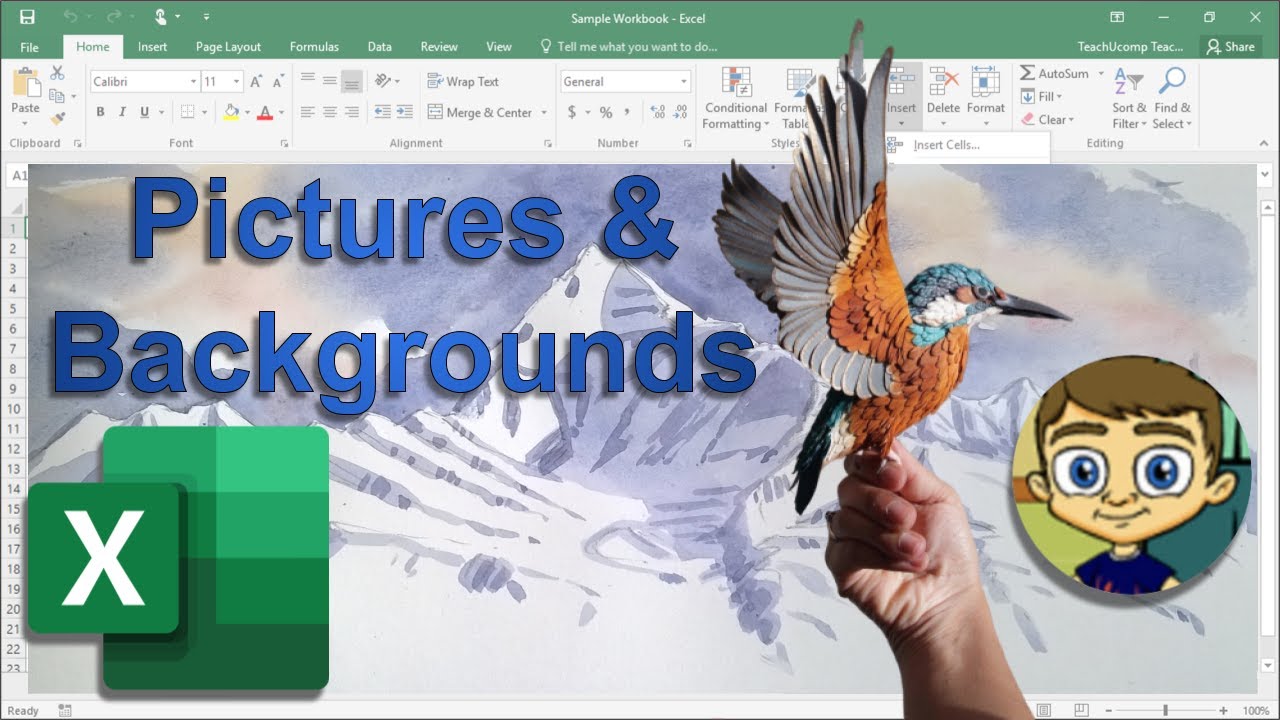
Task: Switch to the Insert ribbon tab
Action: point(152,47)
